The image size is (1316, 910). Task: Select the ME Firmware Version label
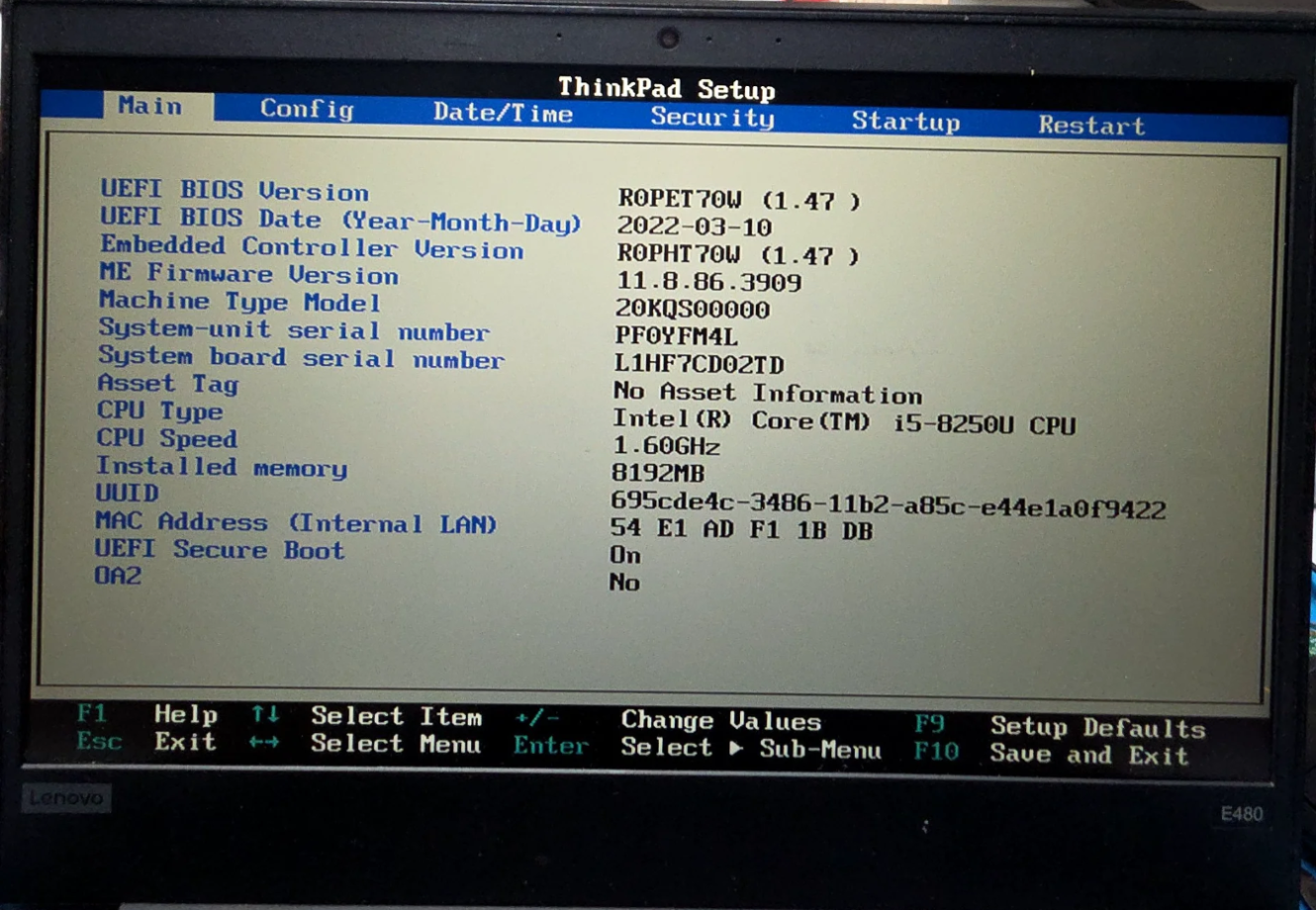[248, 274]
